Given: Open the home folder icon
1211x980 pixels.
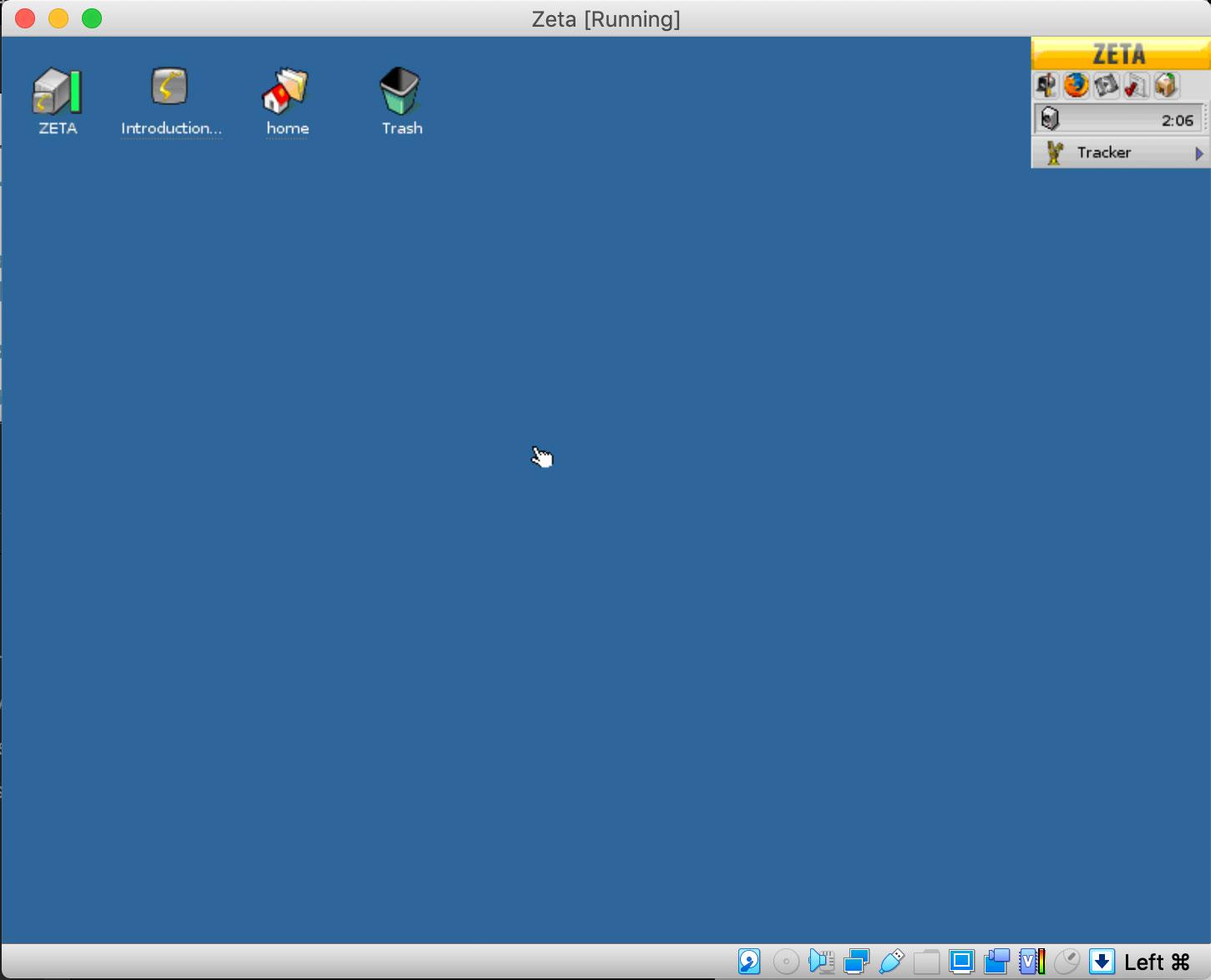Looking at the screenshot, I should [x=286, y=91].
